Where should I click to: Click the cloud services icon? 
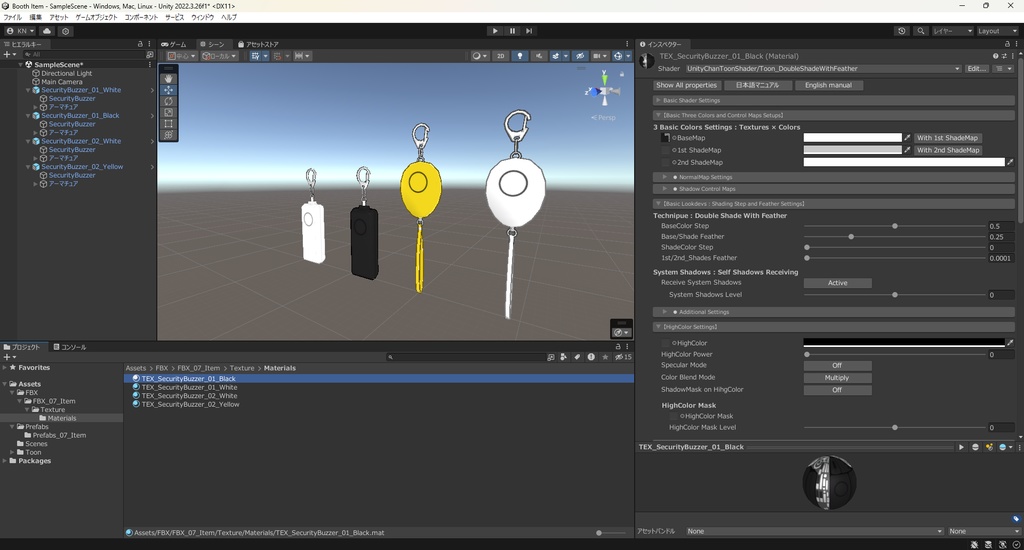47,31
